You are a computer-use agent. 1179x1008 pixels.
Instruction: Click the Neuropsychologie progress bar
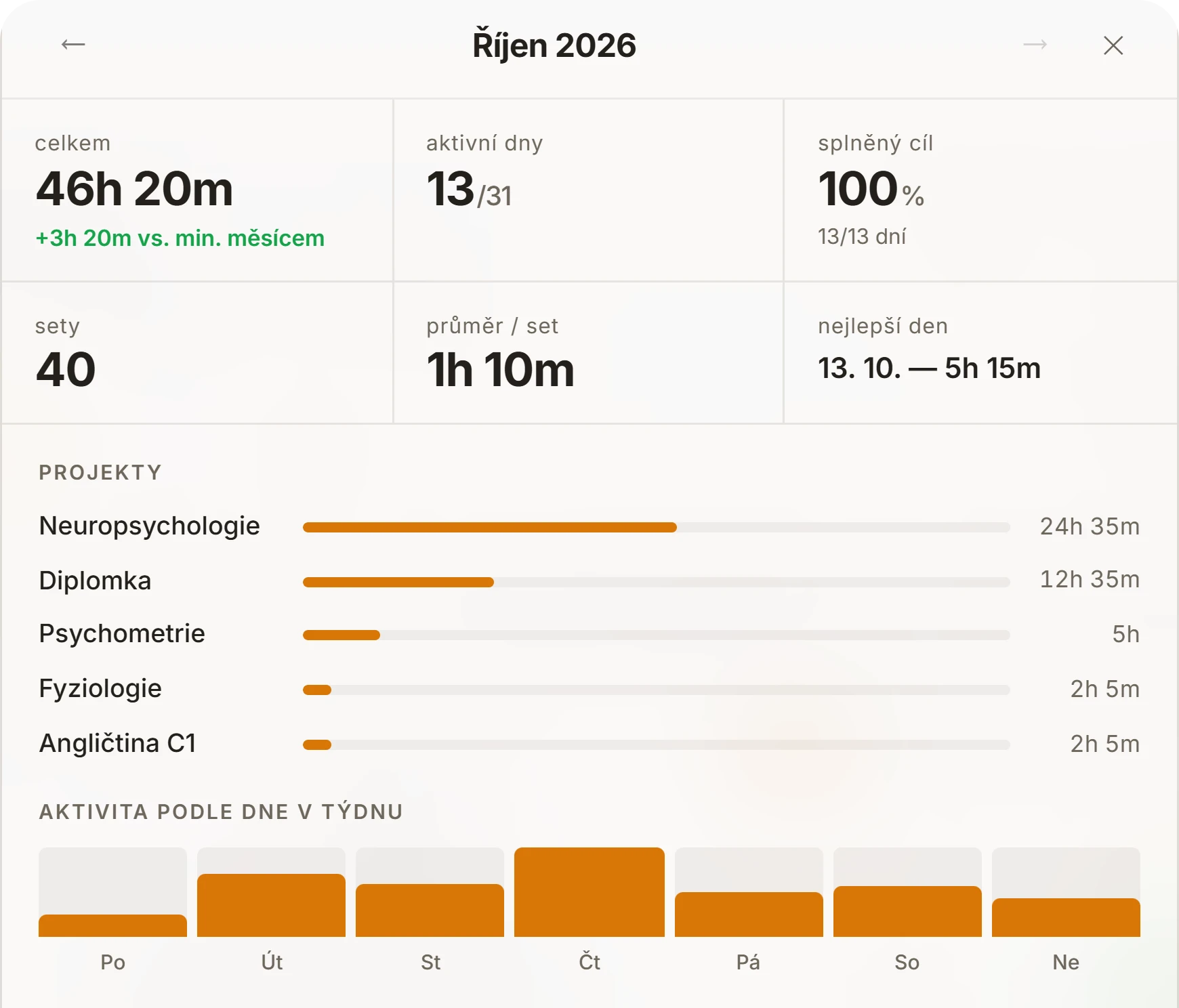pyautogui.click(x=657, y=527)
